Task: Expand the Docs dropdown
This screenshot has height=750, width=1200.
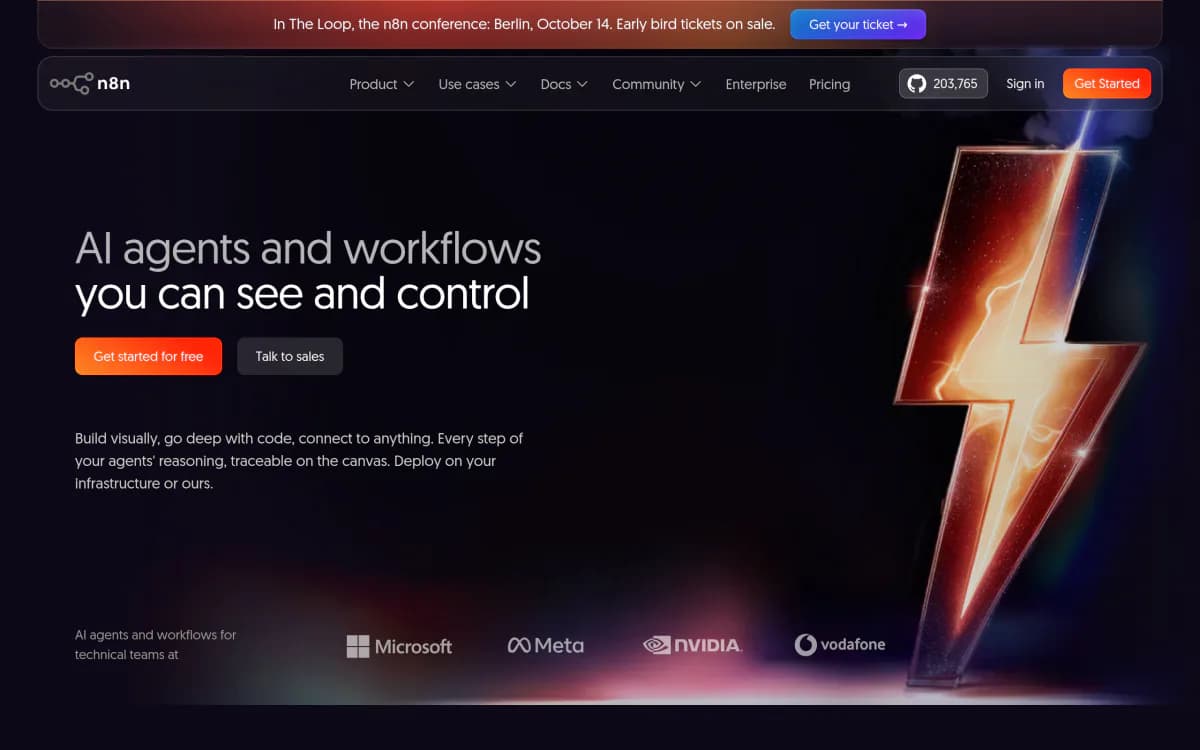Action: point(564,84)
